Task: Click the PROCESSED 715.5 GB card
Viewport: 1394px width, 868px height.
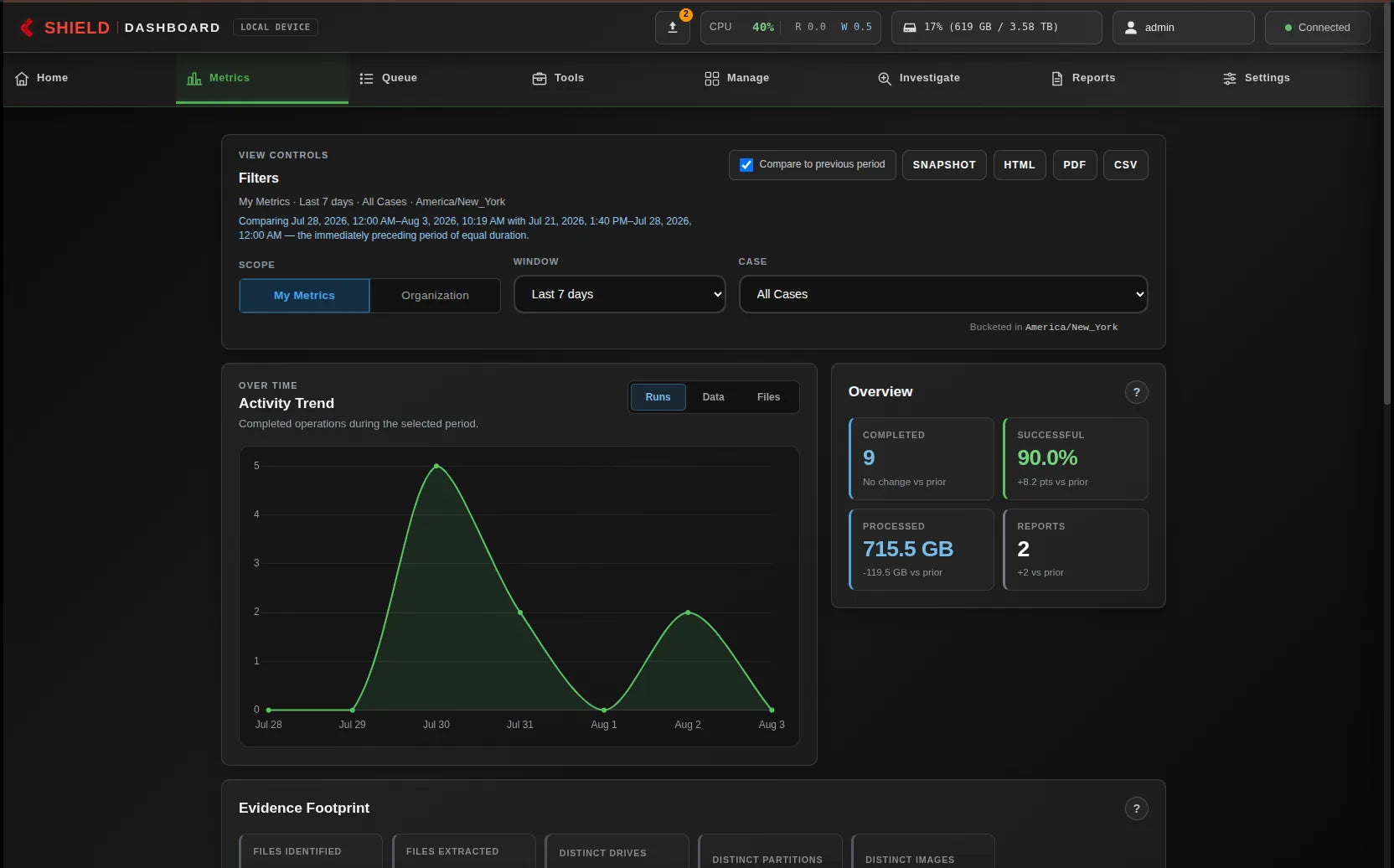Action: [921, 550]
